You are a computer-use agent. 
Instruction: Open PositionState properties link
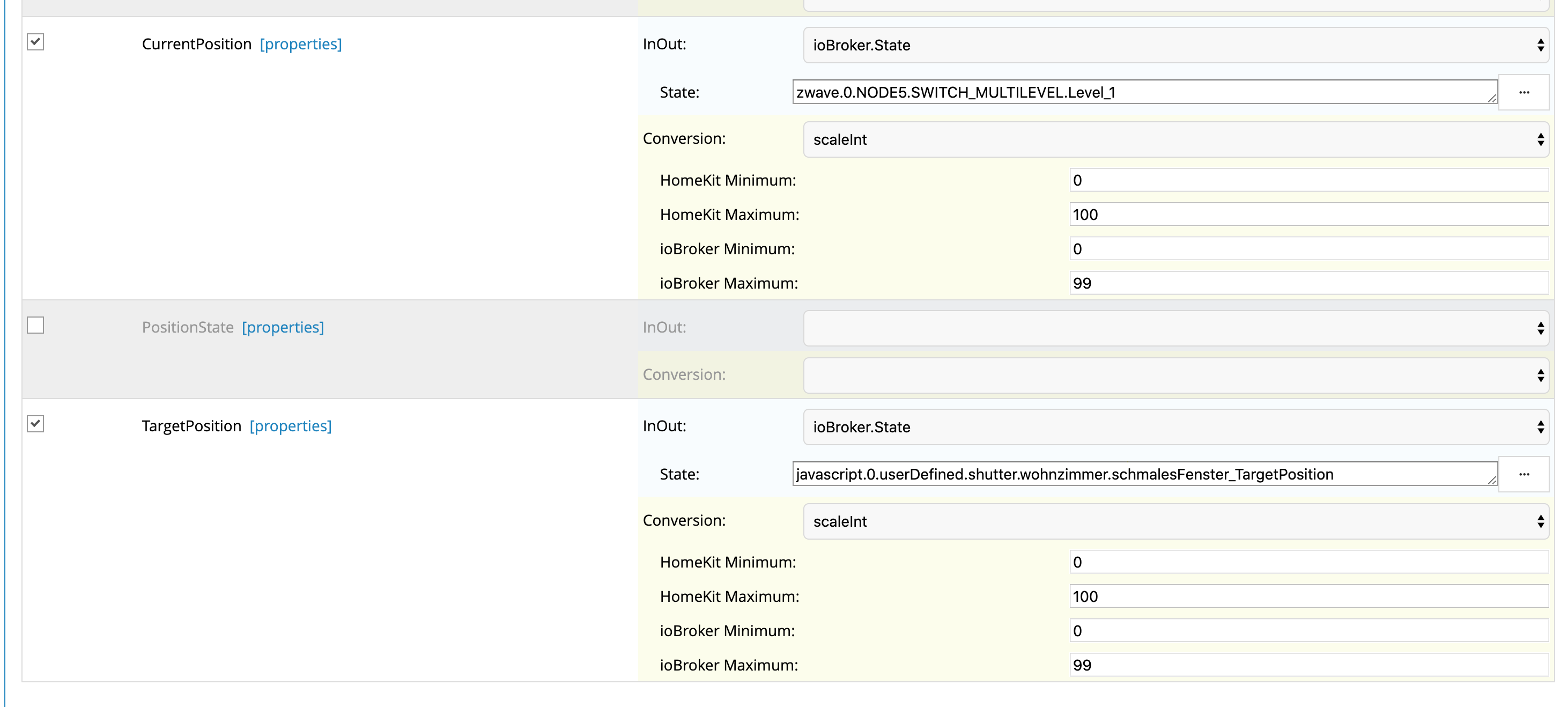pyautogui.click(x=283, y=328)
